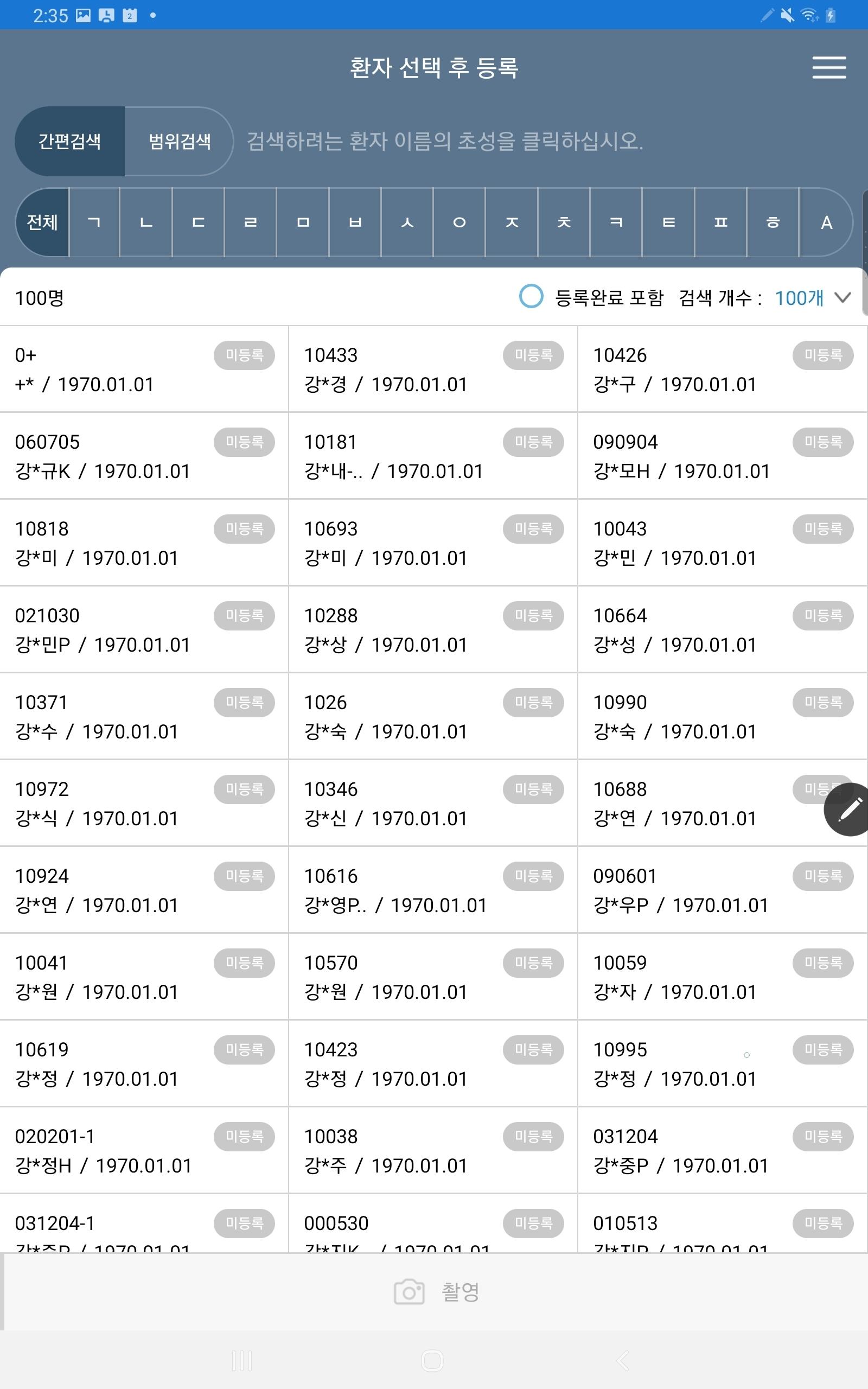868x1389 pixels.
Task: Tap the Wi-Fi status icon
Action: [x=809, y=16]
